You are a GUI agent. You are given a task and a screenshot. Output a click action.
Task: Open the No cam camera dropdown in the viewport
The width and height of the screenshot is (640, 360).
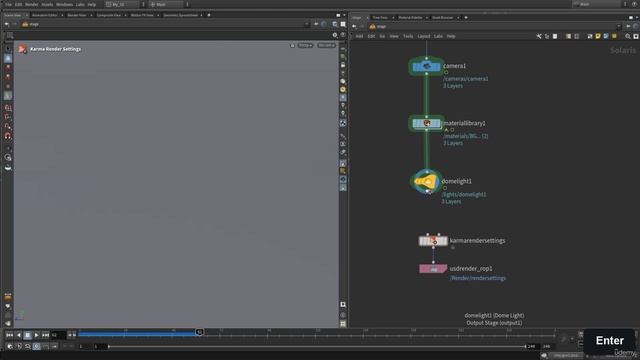point(326,45)
